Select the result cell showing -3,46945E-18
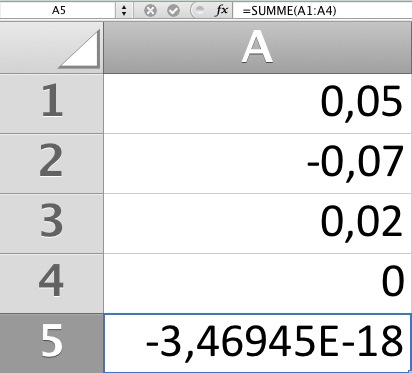The image size is (412, 373). (x=258, y=343)
